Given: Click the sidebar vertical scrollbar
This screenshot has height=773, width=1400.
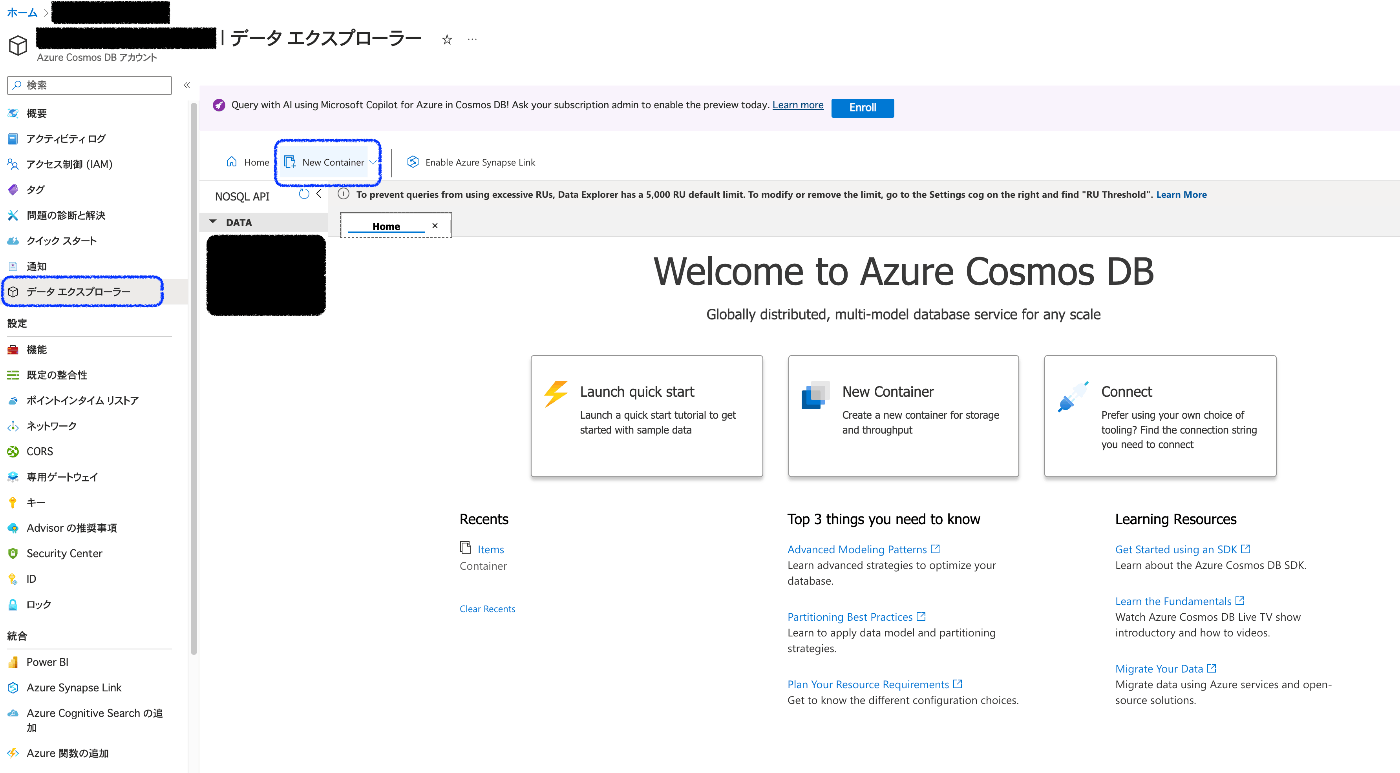Looking at the screenshot, I should [x=193, y=379].
